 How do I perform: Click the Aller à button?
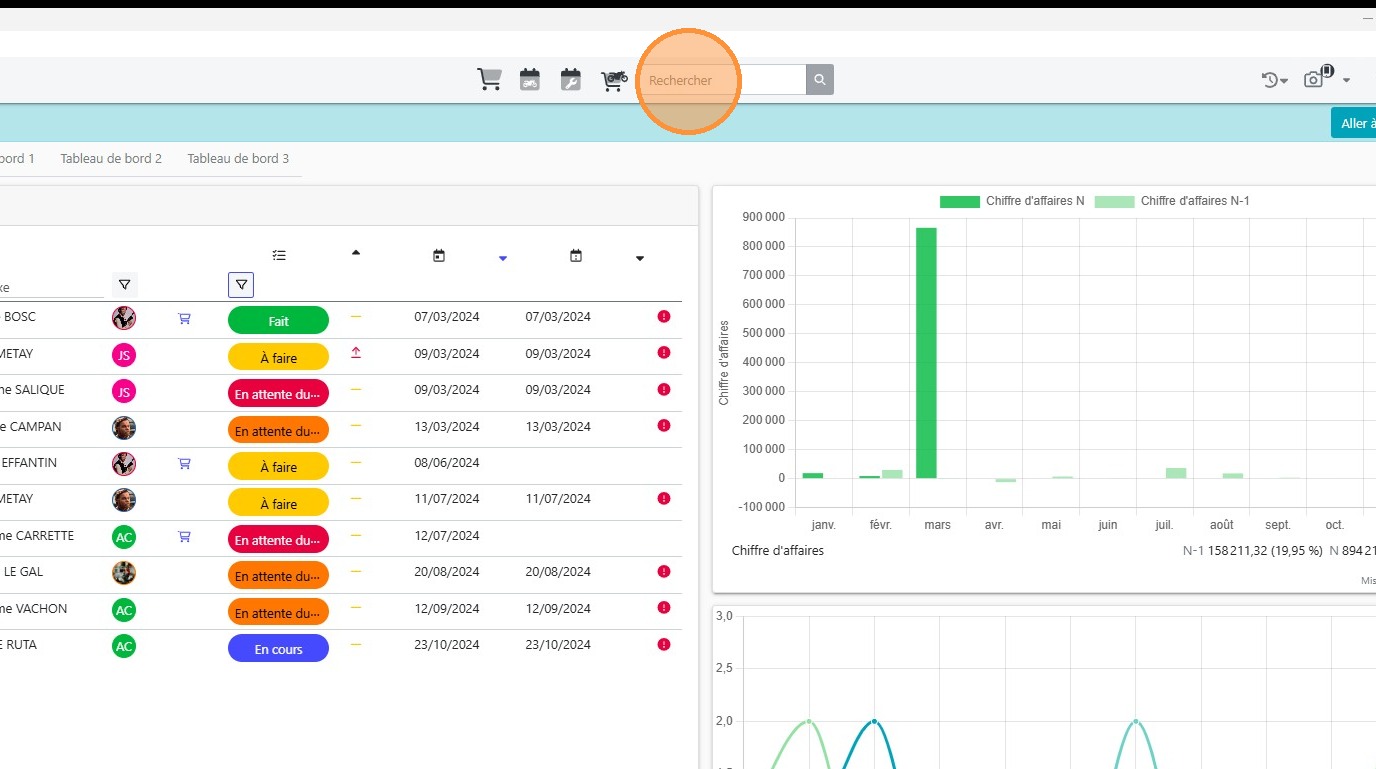(x=1353, y=123)
